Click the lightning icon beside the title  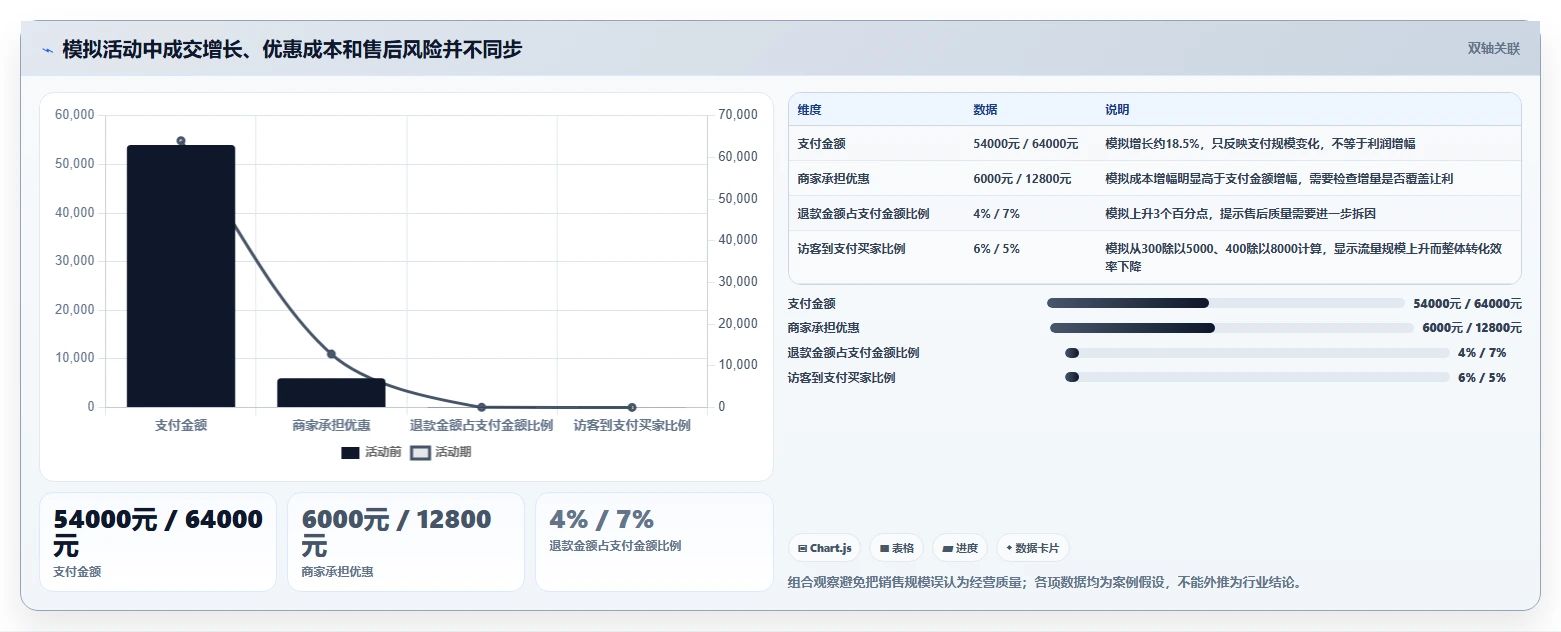(x=47, y=50)
